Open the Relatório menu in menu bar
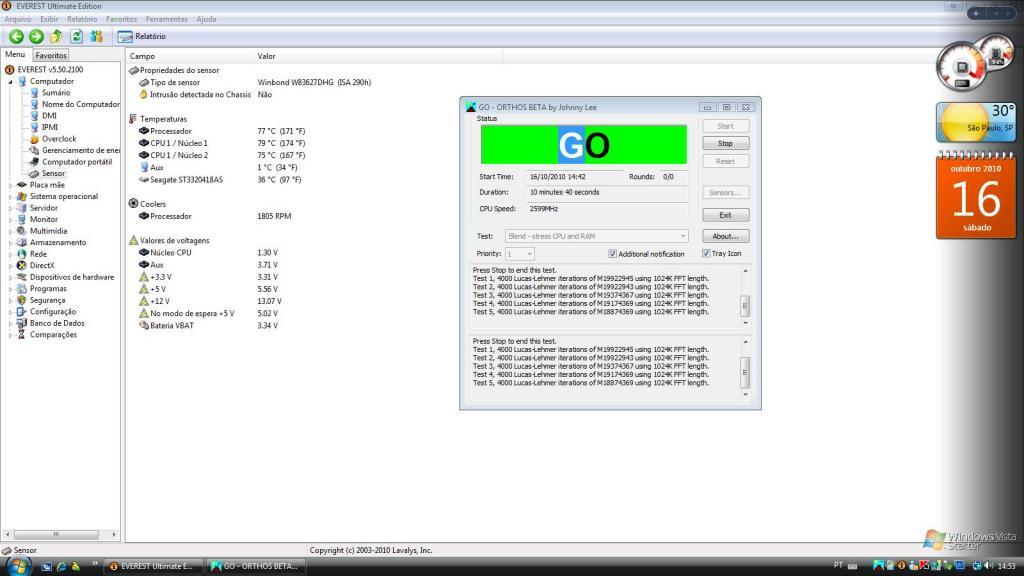This screenshot has width=1024, height=576. [x=82, y=19]
